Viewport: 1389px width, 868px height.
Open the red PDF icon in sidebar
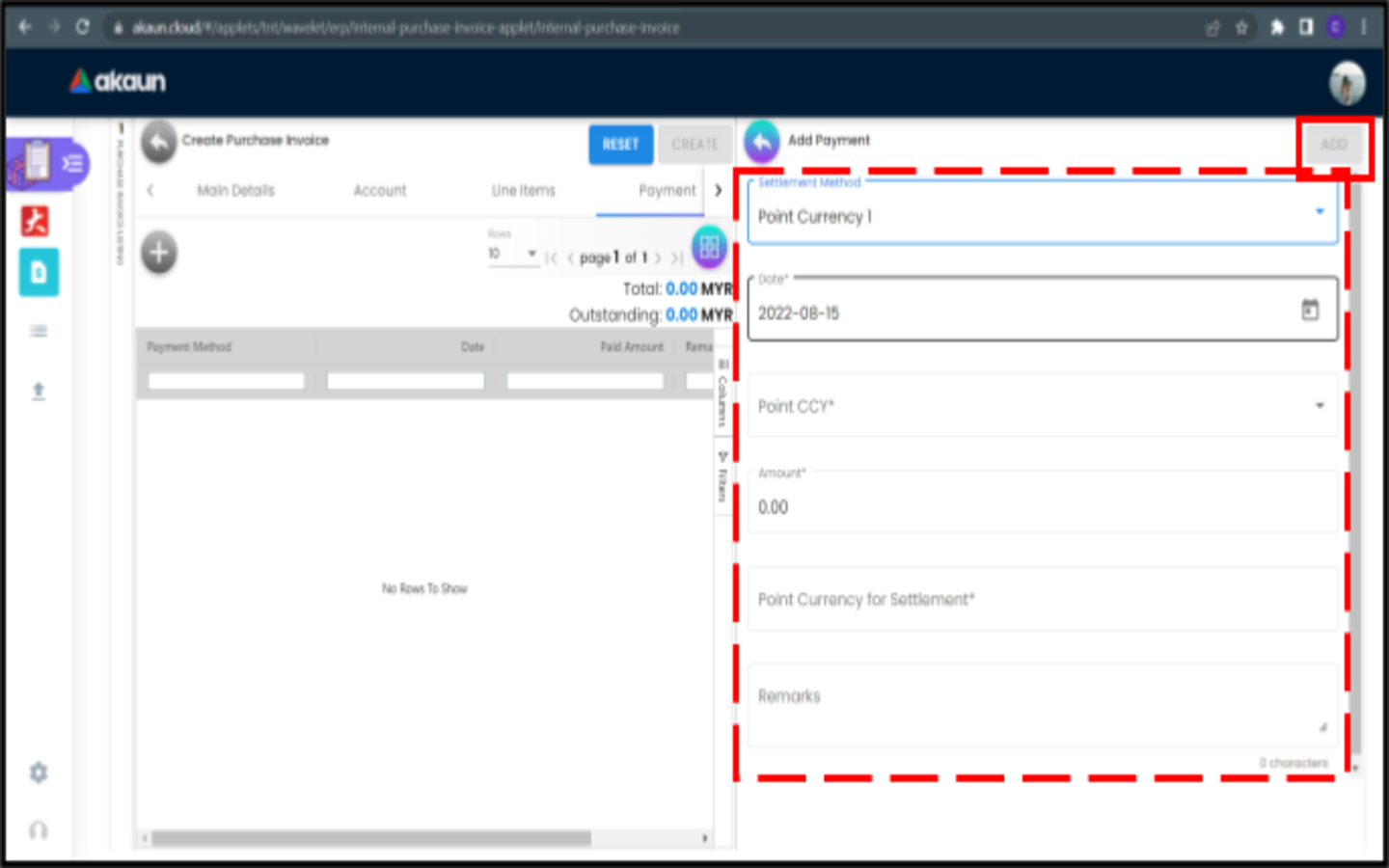point(36,221)
